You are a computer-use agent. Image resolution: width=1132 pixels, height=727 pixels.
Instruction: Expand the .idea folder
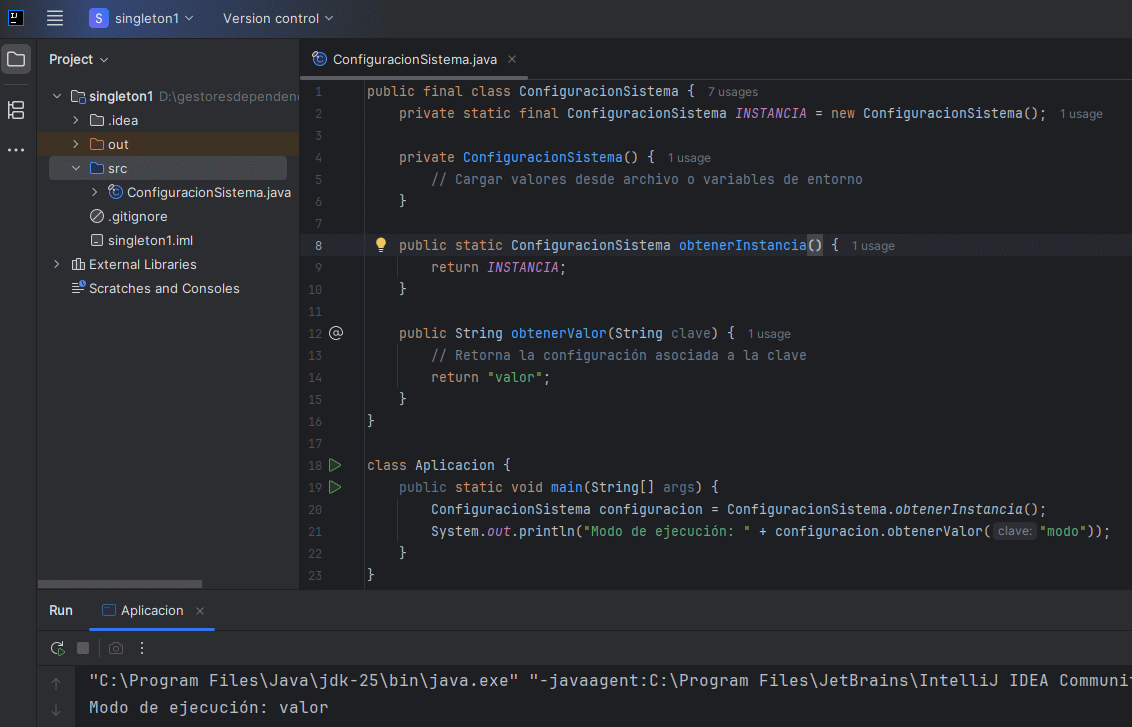75,120
